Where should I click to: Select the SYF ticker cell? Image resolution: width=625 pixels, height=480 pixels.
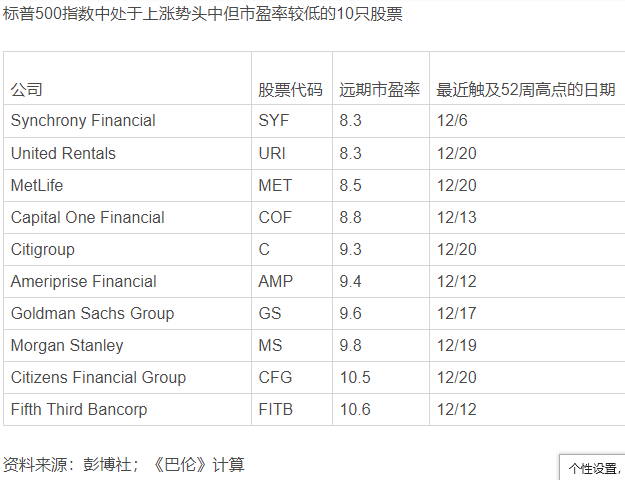(273, 121)
